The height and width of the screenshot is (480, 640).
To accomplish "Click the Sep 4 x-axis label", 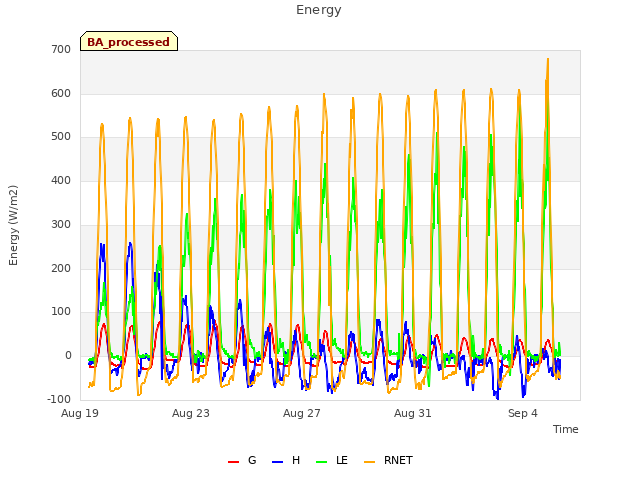I will (x=523, y=413).
